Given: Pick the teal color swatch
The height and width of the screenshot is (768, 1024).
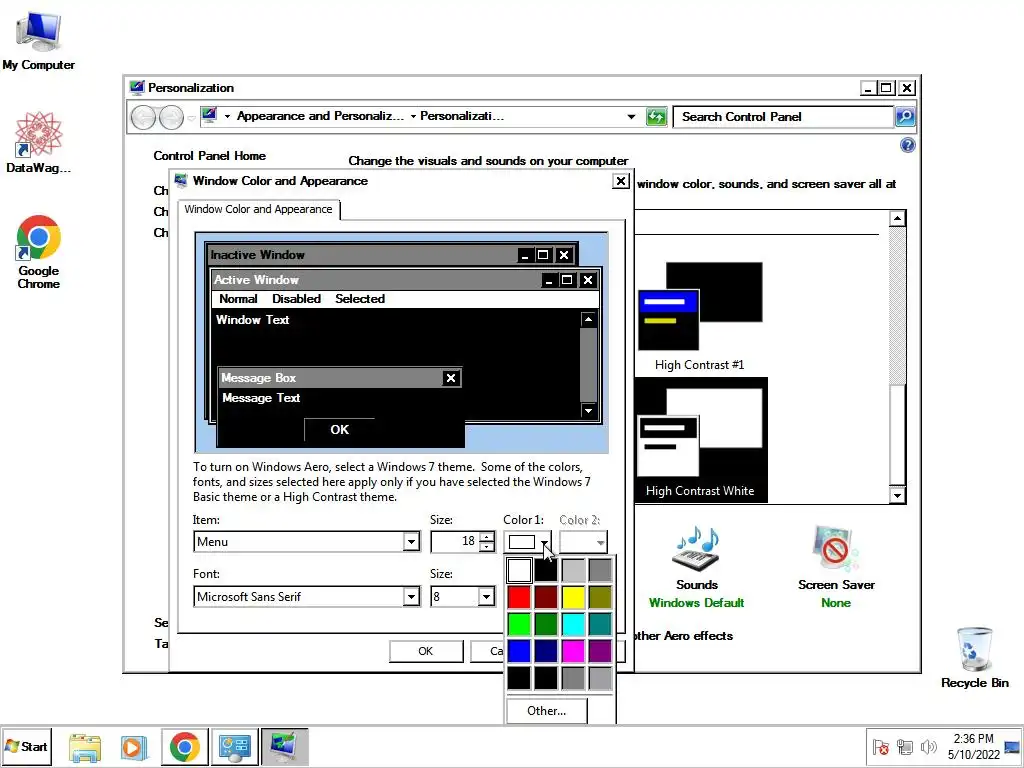Looking at the screenshot, I should (600, 624).
